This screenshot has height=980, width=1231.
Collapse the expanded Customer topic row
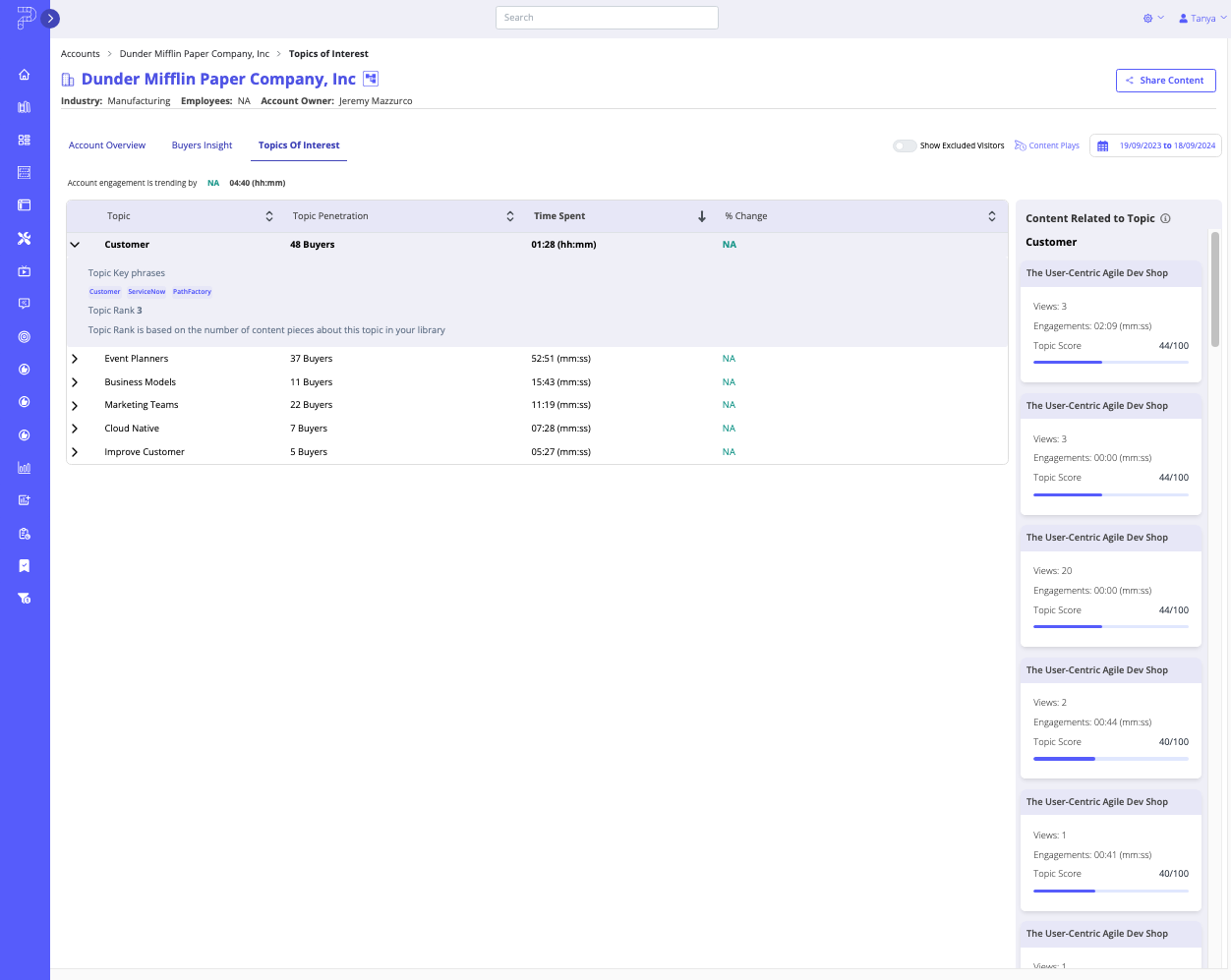pos(75,244)
